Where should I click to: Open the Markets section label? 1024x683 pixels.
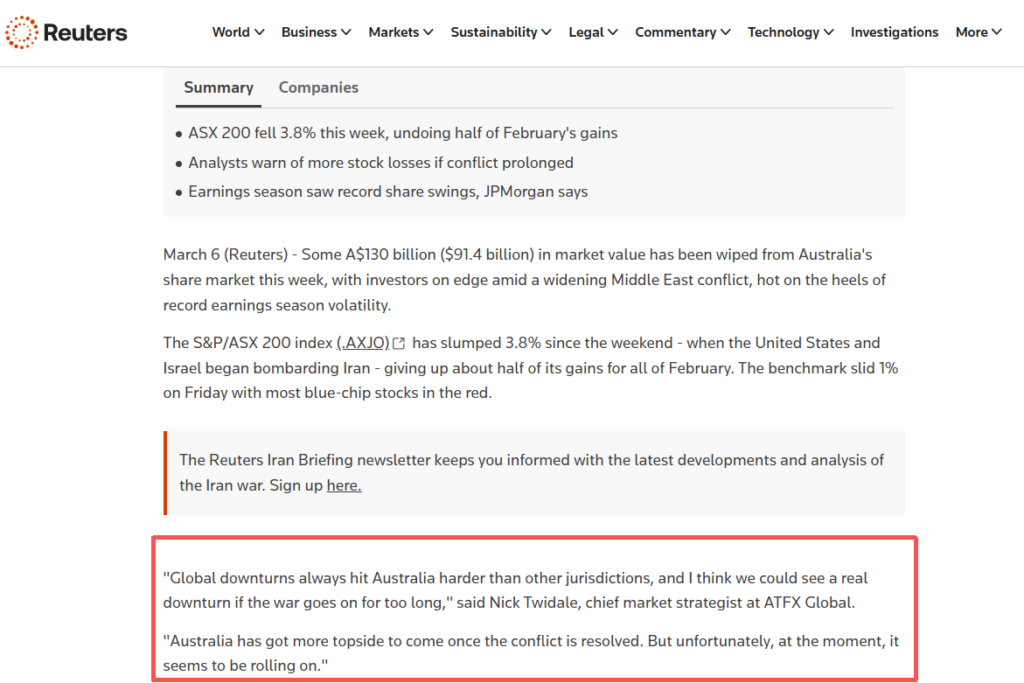click(x=393, y=32)
